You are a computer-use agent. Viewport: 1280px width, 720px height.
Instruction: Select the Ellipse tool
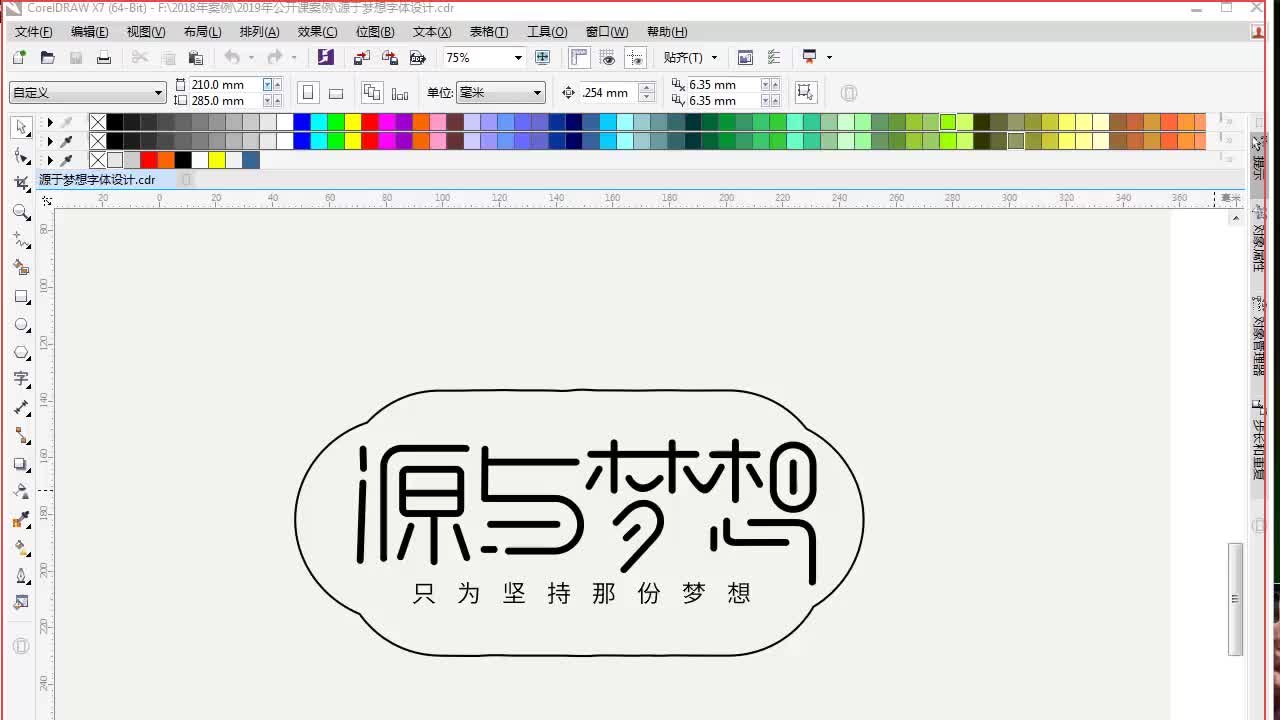(21, 324)
